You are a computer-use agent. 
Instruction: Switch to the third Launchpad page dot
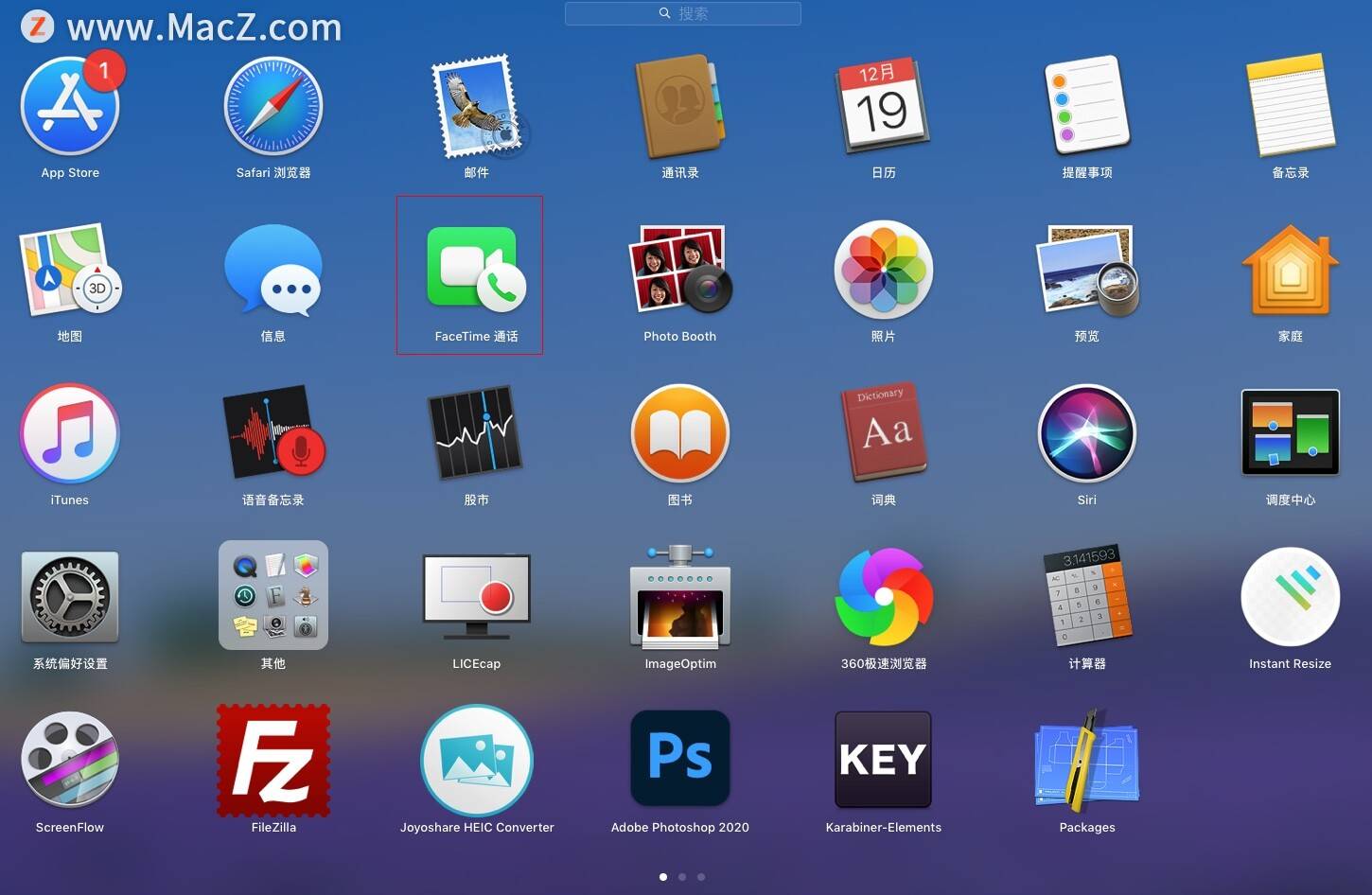click(x=701, y=877)
